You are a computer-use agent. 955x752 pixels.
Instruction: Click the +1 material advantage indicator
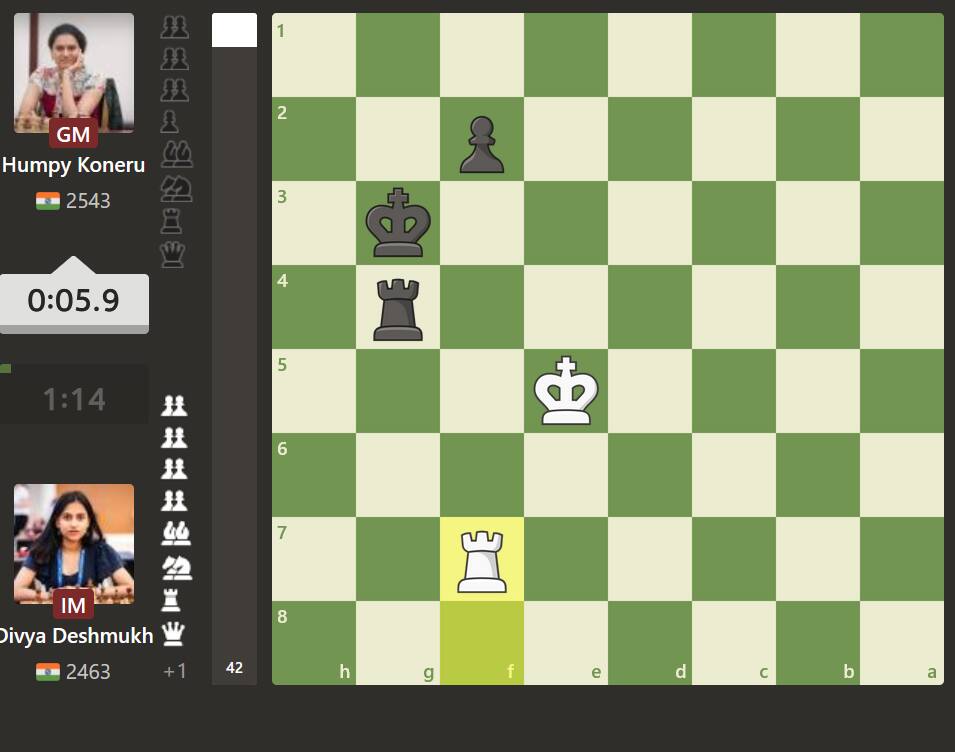(175, 671)
